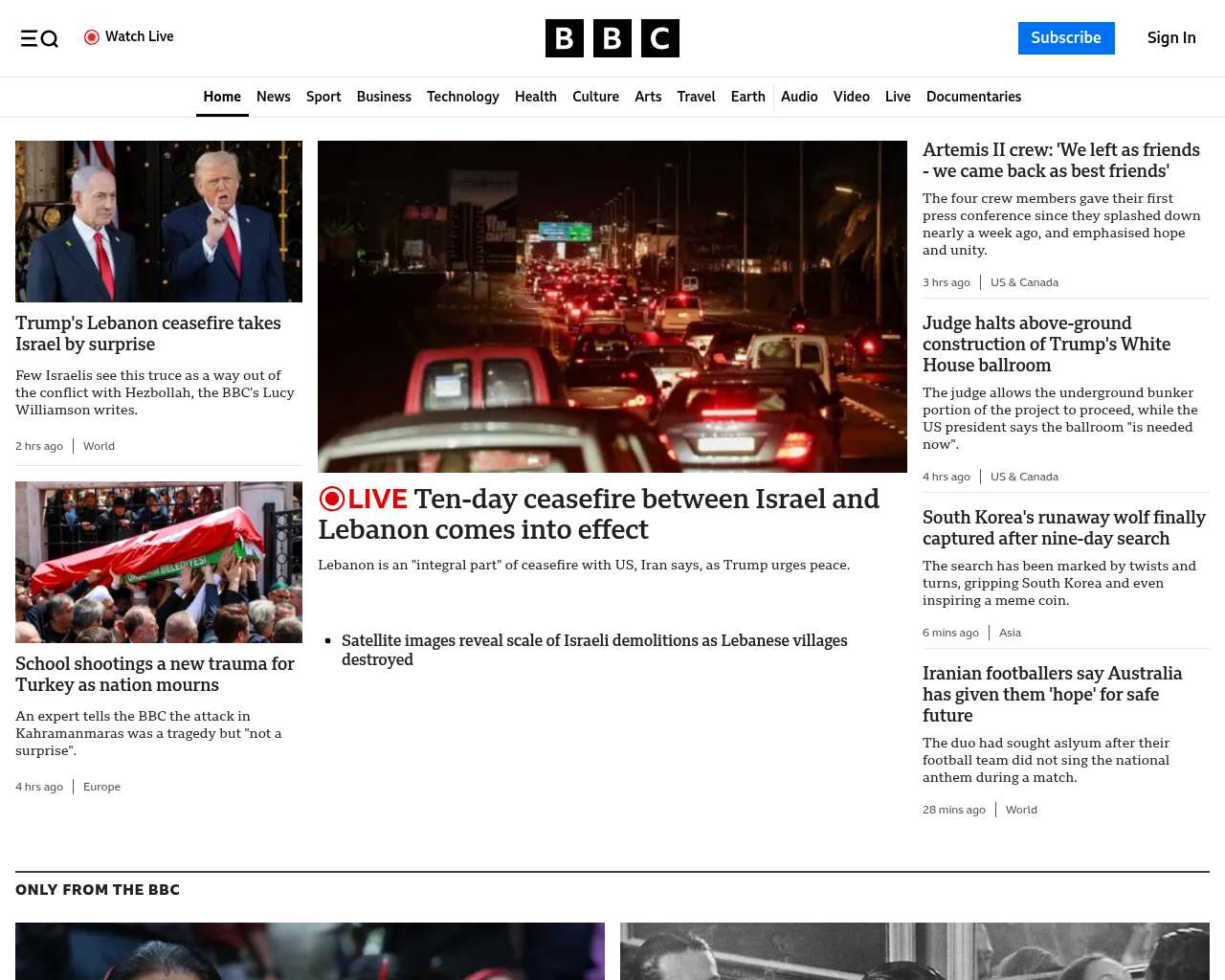
Task: Click the red Watch Live icon
Action: point(92,37)
